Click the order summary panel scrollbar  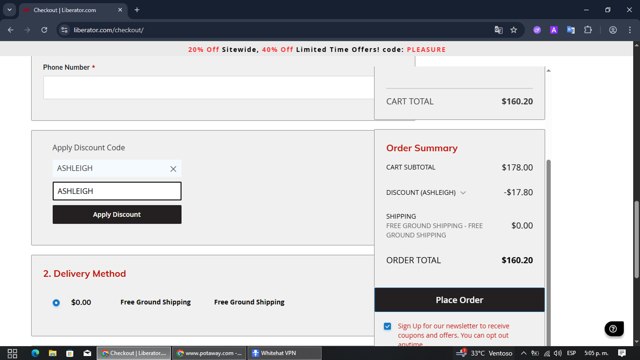[548, 253]
